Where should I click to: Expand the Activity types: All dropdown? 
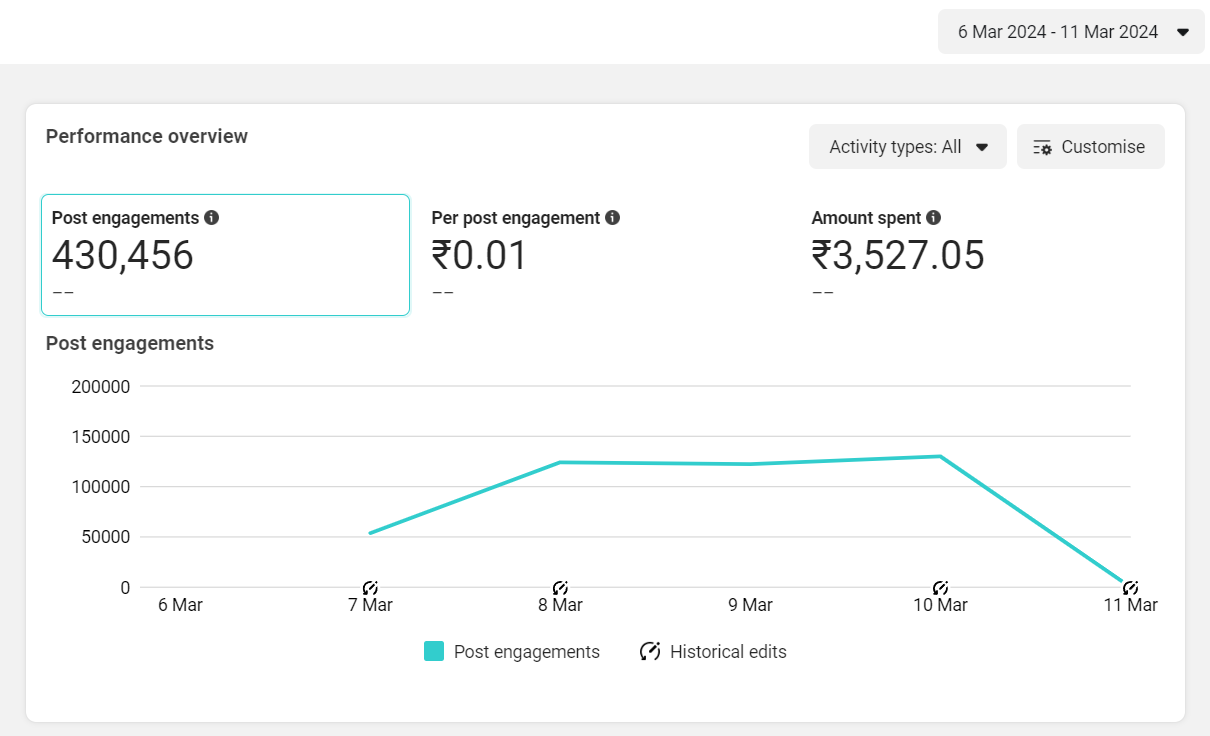pos(907,147)
